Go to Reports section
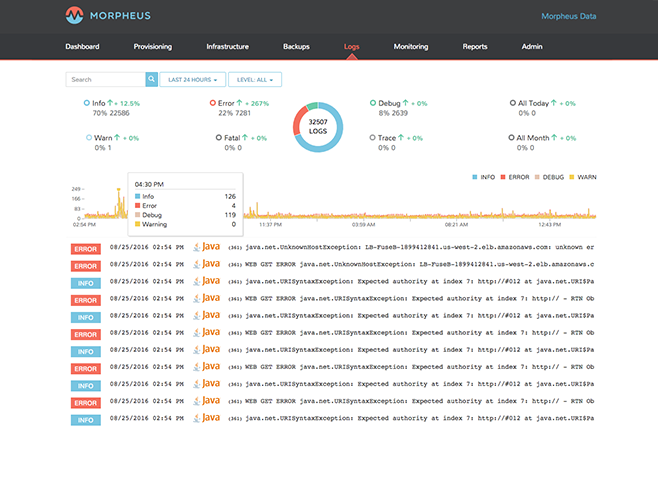 pyautogui.click(x=475, y=47)
